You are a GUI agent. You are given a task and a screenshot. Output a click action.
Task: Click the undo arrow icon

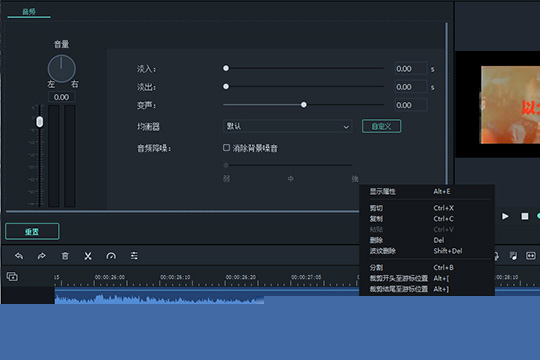pos(19,256)
